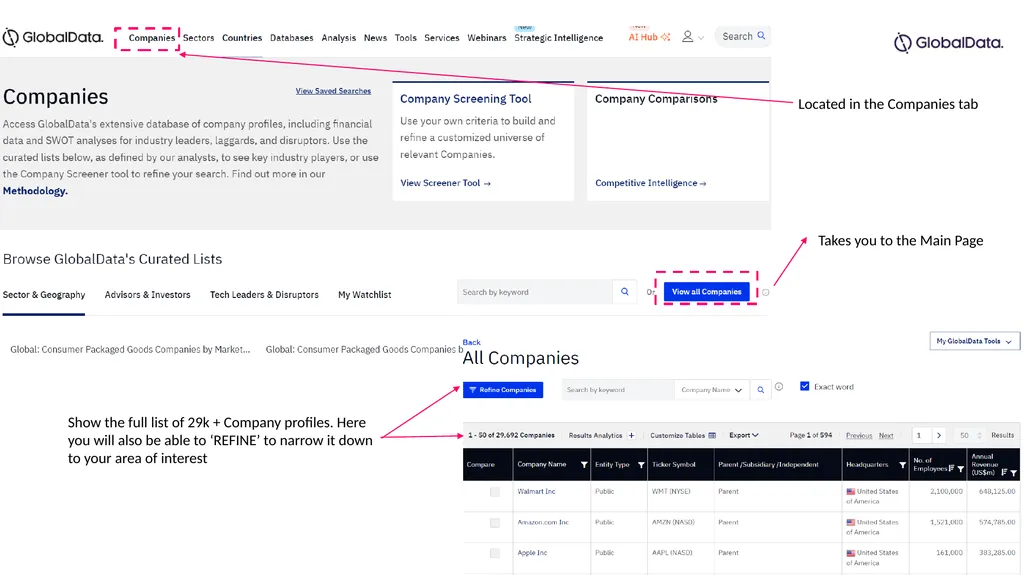Check the Compare box for Walmart Inc
This screenshot has height=575, width=1024.
(495, 492)
